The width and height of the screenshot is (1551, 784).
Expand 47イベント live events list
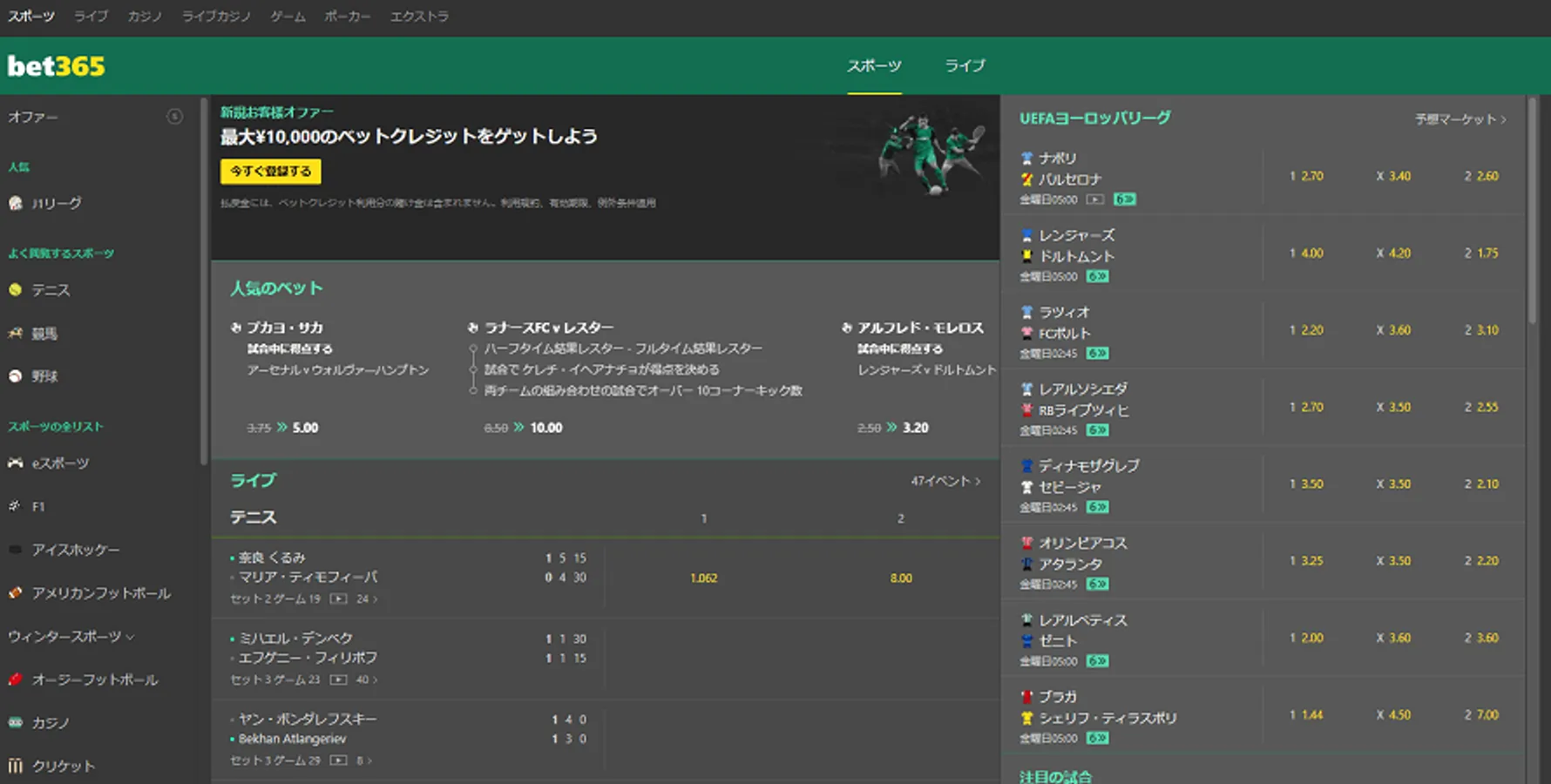tap(946, 481)
